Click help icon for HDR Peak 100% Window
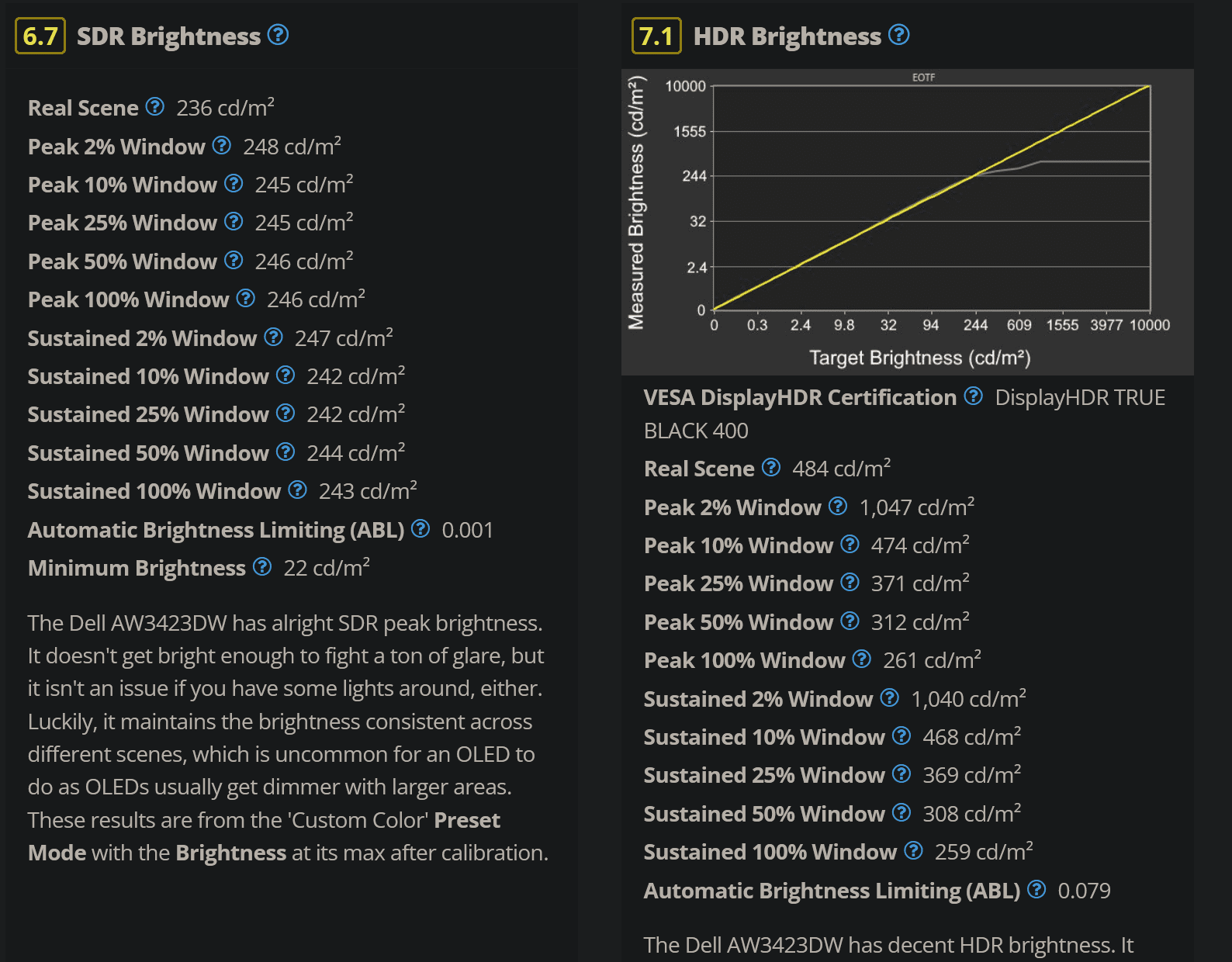This screenshot has height=962, width=1232. [862, 659]
